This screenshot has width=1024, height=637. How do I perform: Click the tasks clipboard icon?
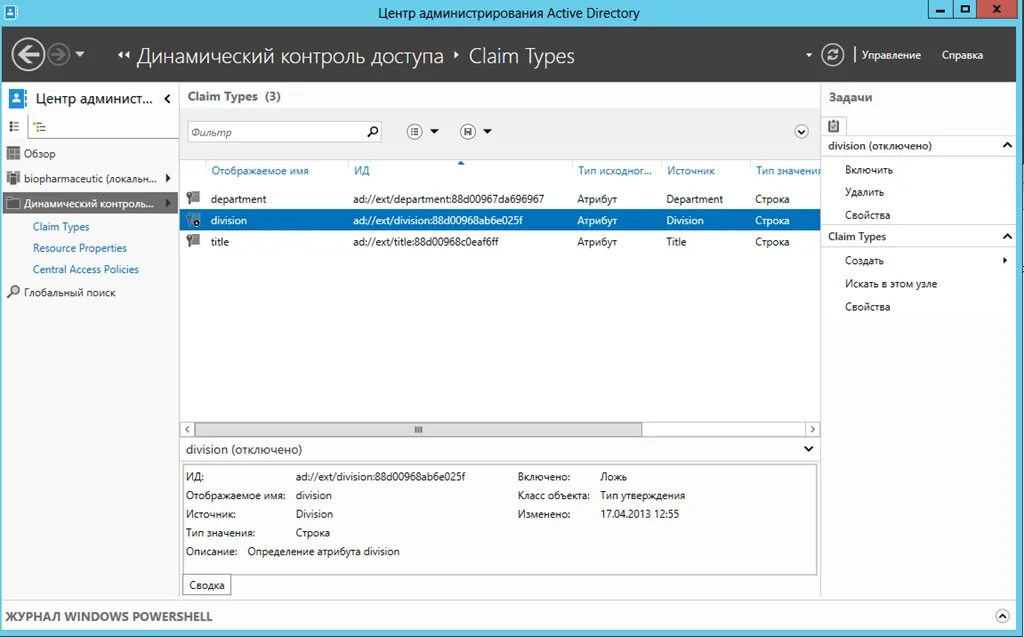pyautogui.click(x=834, y=125)
